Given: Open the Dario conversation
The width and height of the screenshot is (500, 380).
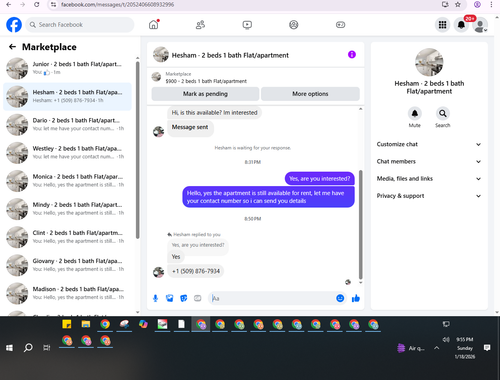Looking at the screenshot, I should [x=68, y=124].
